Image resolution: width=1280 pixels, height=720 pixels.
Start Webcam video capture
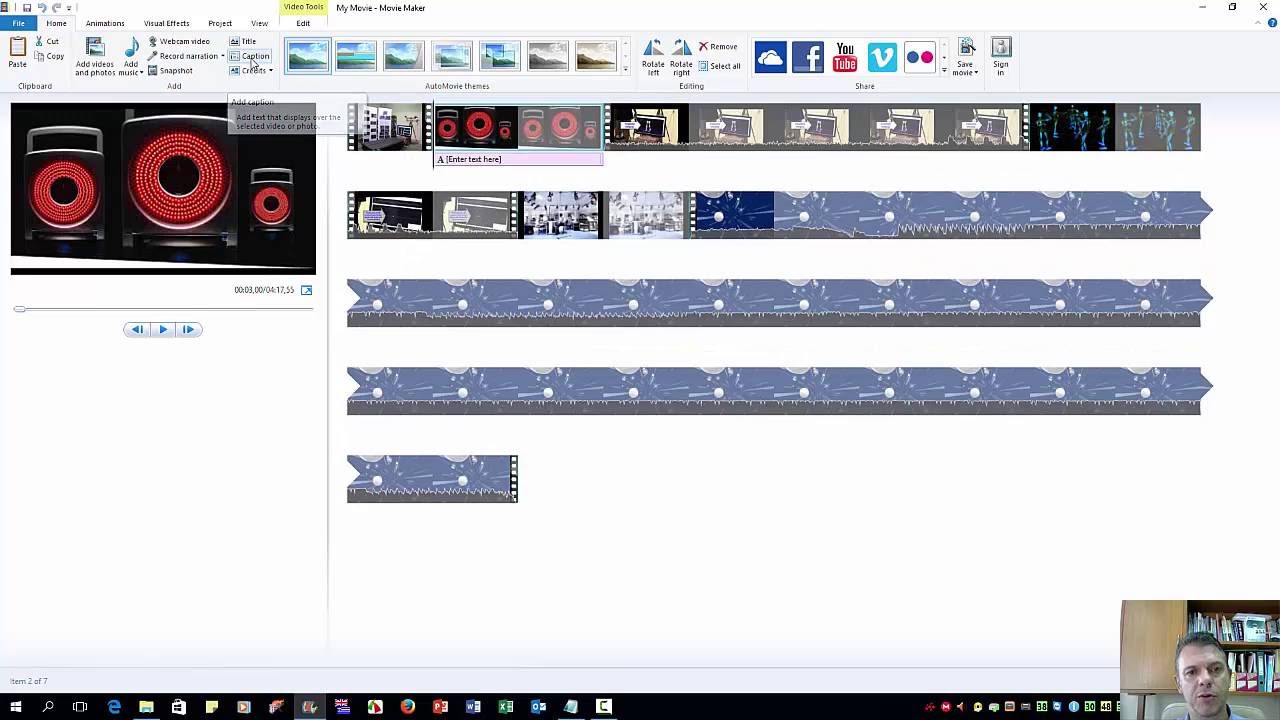click(179, 41)
